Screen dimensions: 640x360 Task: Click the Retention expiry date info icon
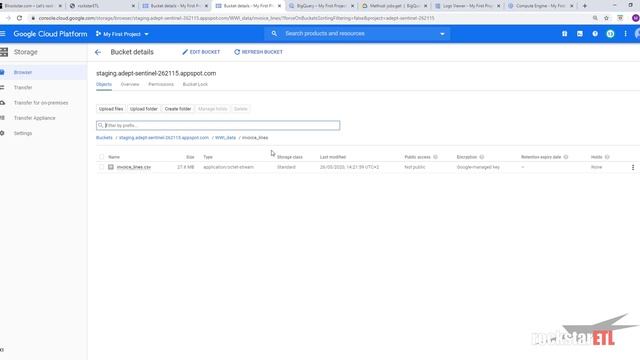(x=566, y=157)
